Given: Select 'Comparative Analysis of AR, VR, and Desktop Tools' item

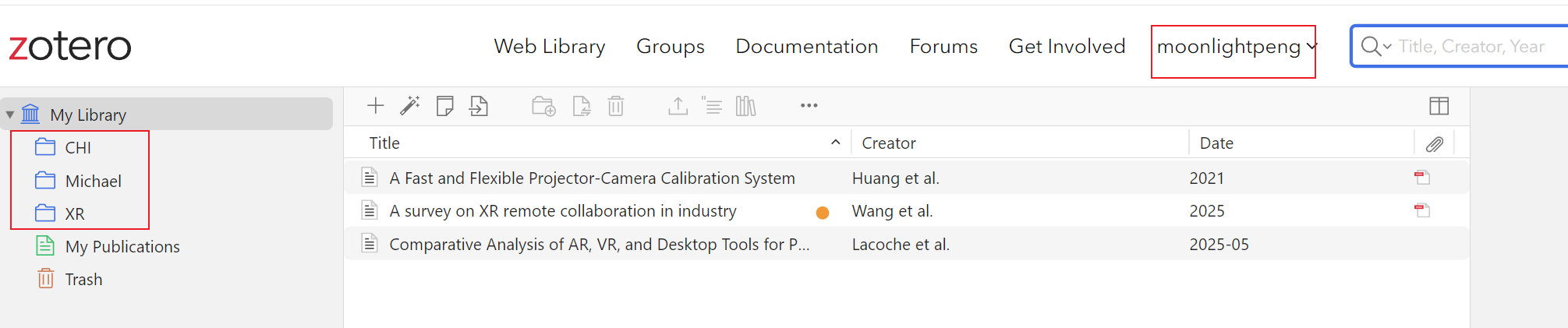Looking at the screenshot, I should pos(600,245).
